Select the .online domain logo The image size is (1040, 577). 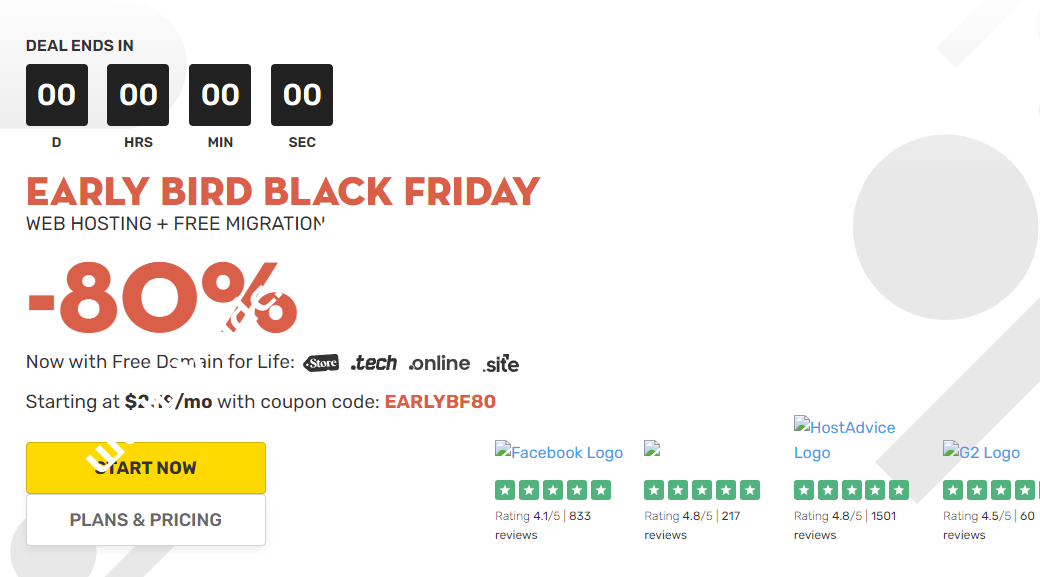[441, 363]
